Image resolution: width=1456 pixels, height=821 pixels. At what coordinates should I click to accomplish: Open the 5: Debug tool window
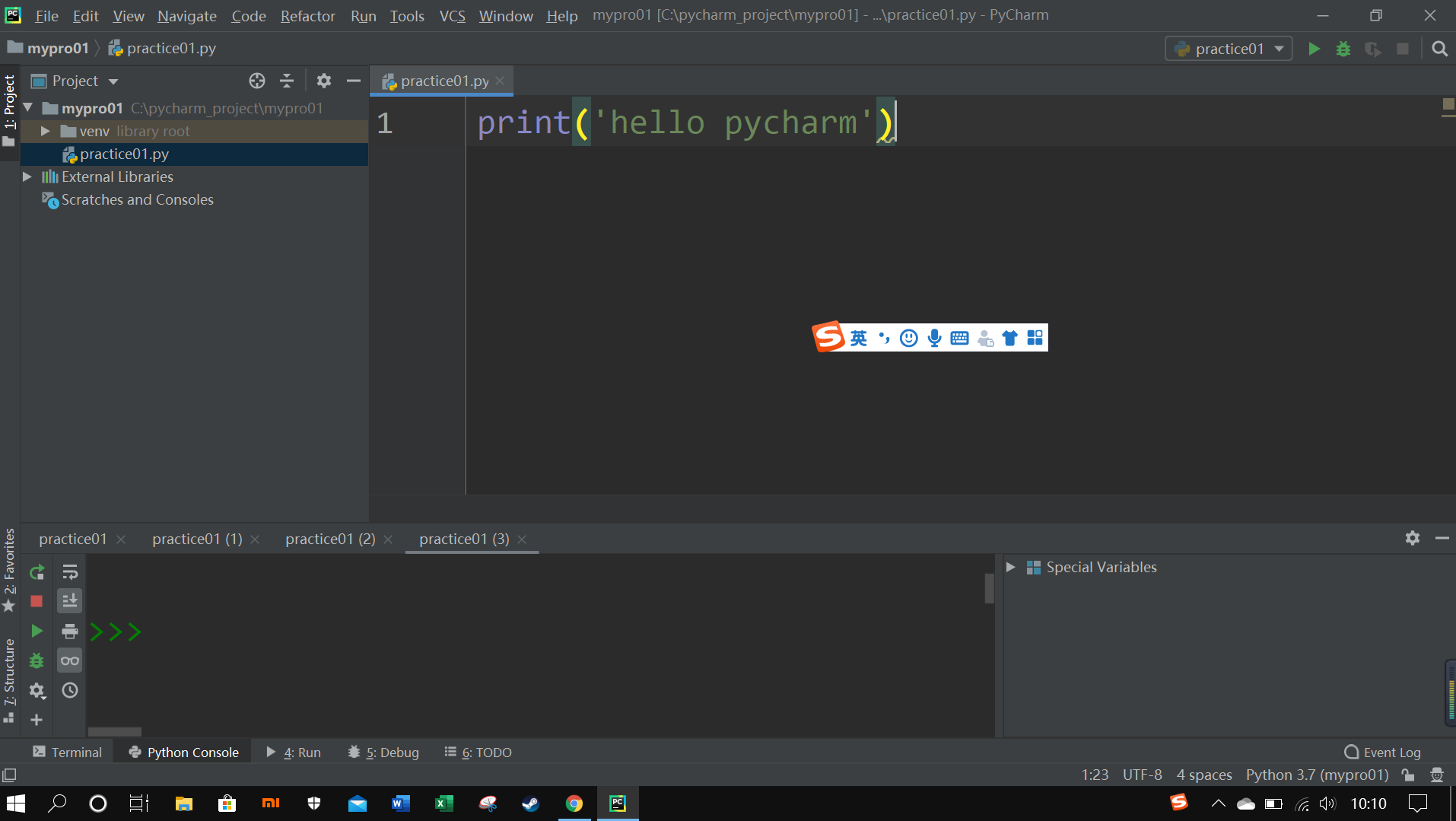pyautogui.click(x=383, y=752)
